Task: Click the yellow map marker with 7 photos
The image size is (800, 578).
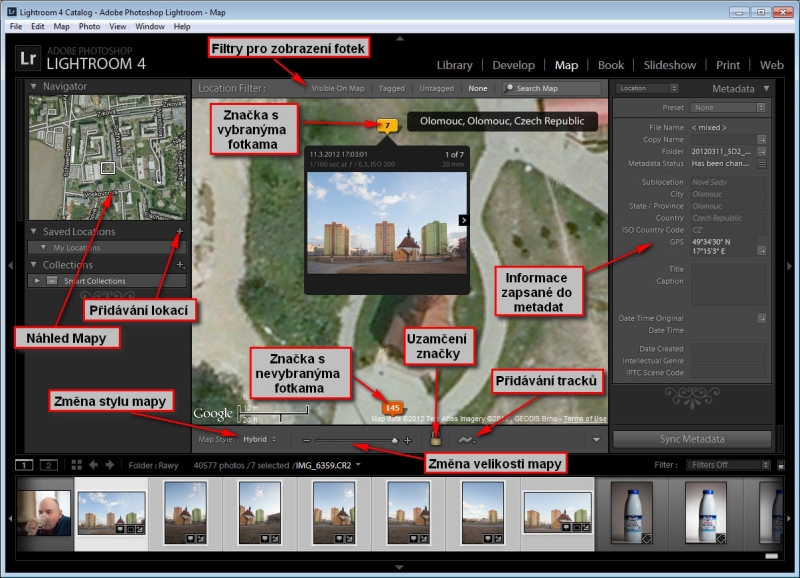Action: (387, 125)
